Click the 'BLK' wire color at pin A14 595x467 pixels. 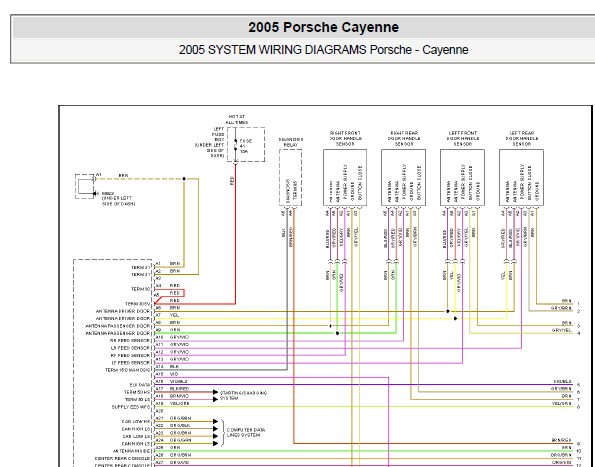[x=174, y=367]
